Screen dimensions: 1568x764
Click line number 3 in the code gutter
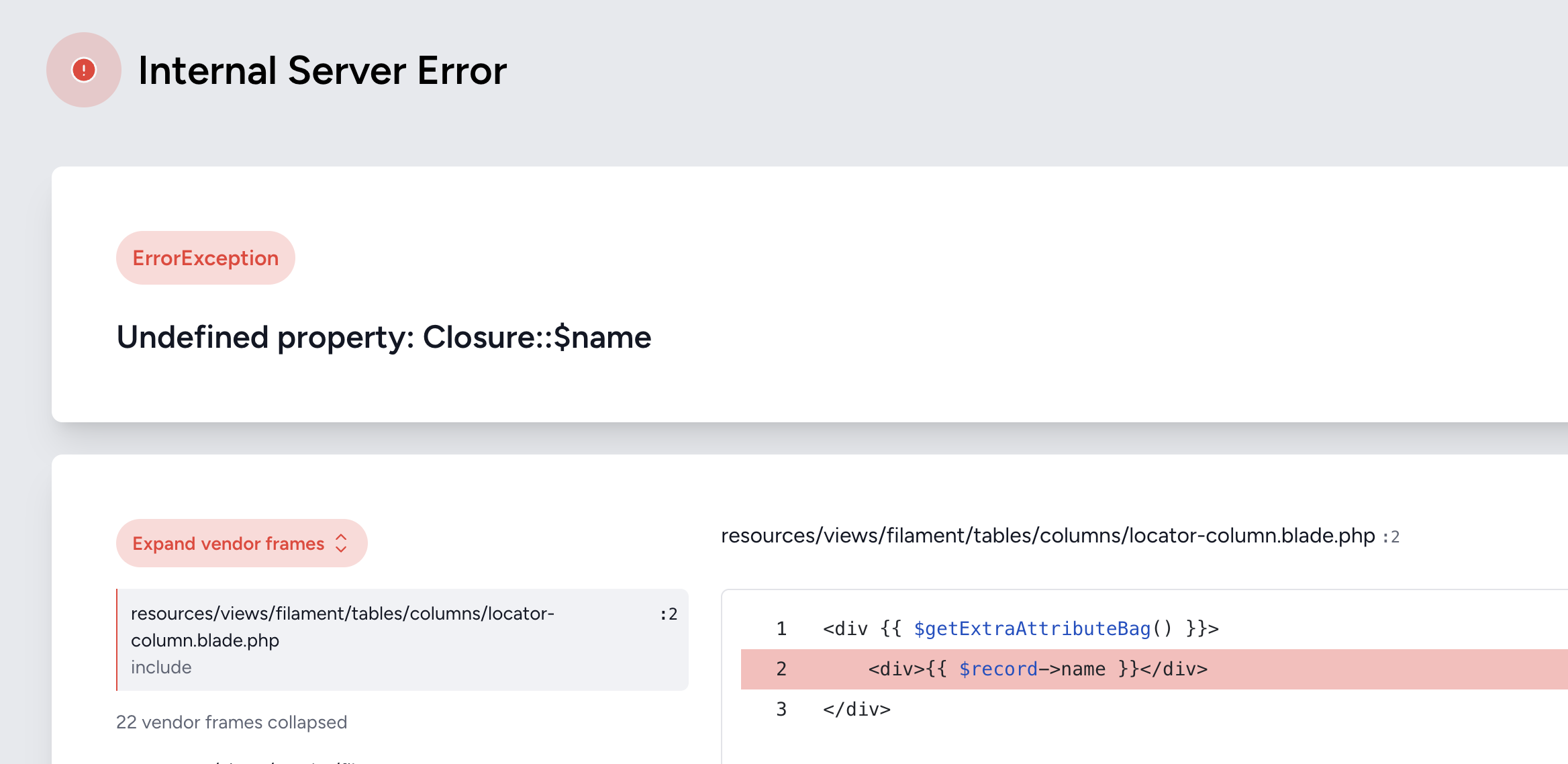click(x=781, y=710)
